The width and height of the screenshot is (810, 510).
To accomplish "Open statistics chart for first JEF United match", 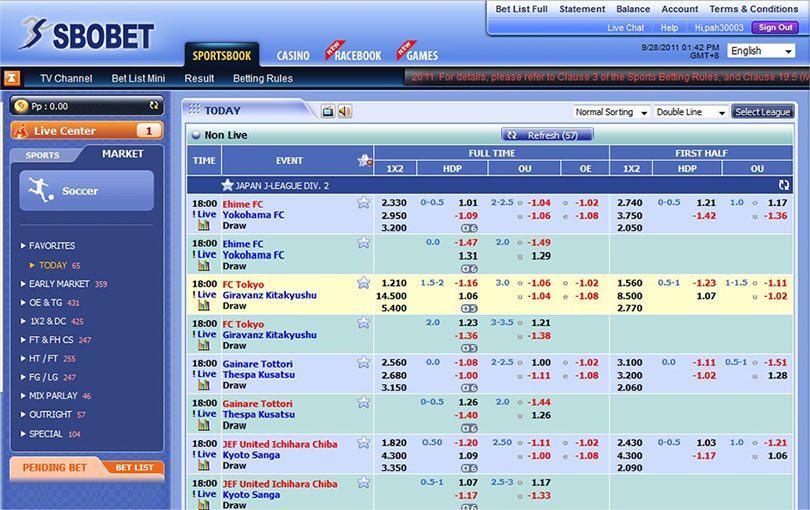I will pos(204,466).
